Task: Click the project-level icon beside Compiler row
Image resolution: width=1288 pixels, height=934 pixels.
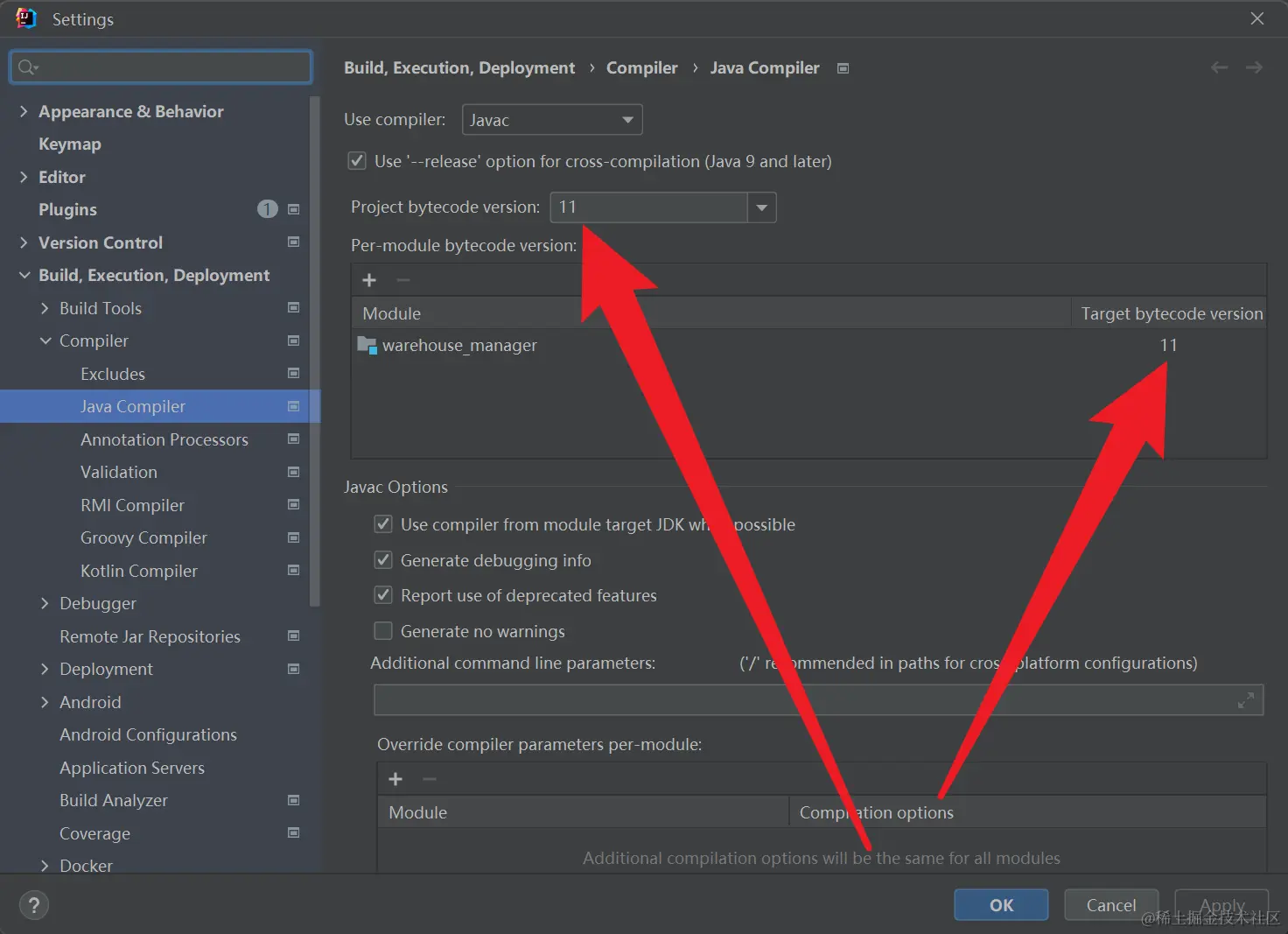Action: point(294,341)
